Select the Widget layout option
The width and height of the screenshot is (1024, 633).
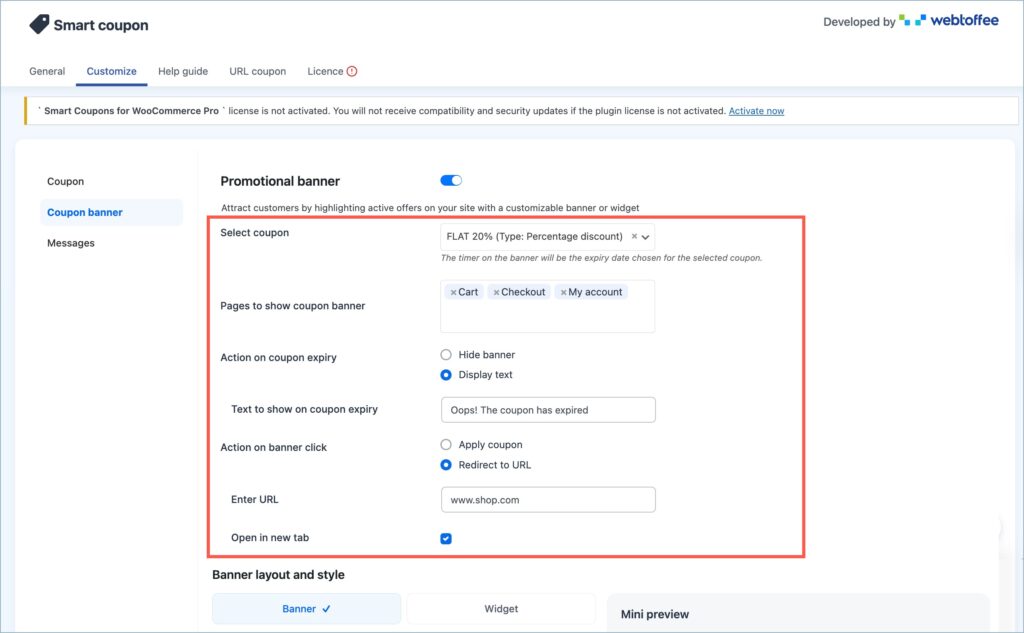(x=500, y=608)
